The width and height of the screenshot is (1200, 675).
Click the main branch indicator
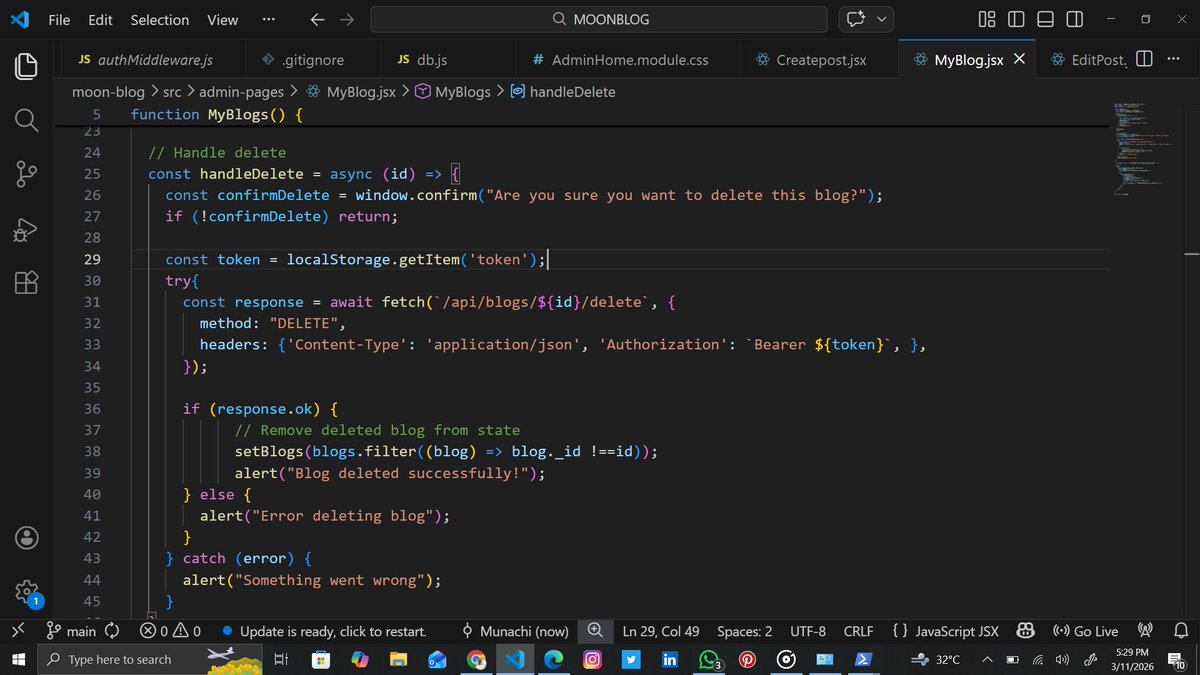click(x=71, y=631)
